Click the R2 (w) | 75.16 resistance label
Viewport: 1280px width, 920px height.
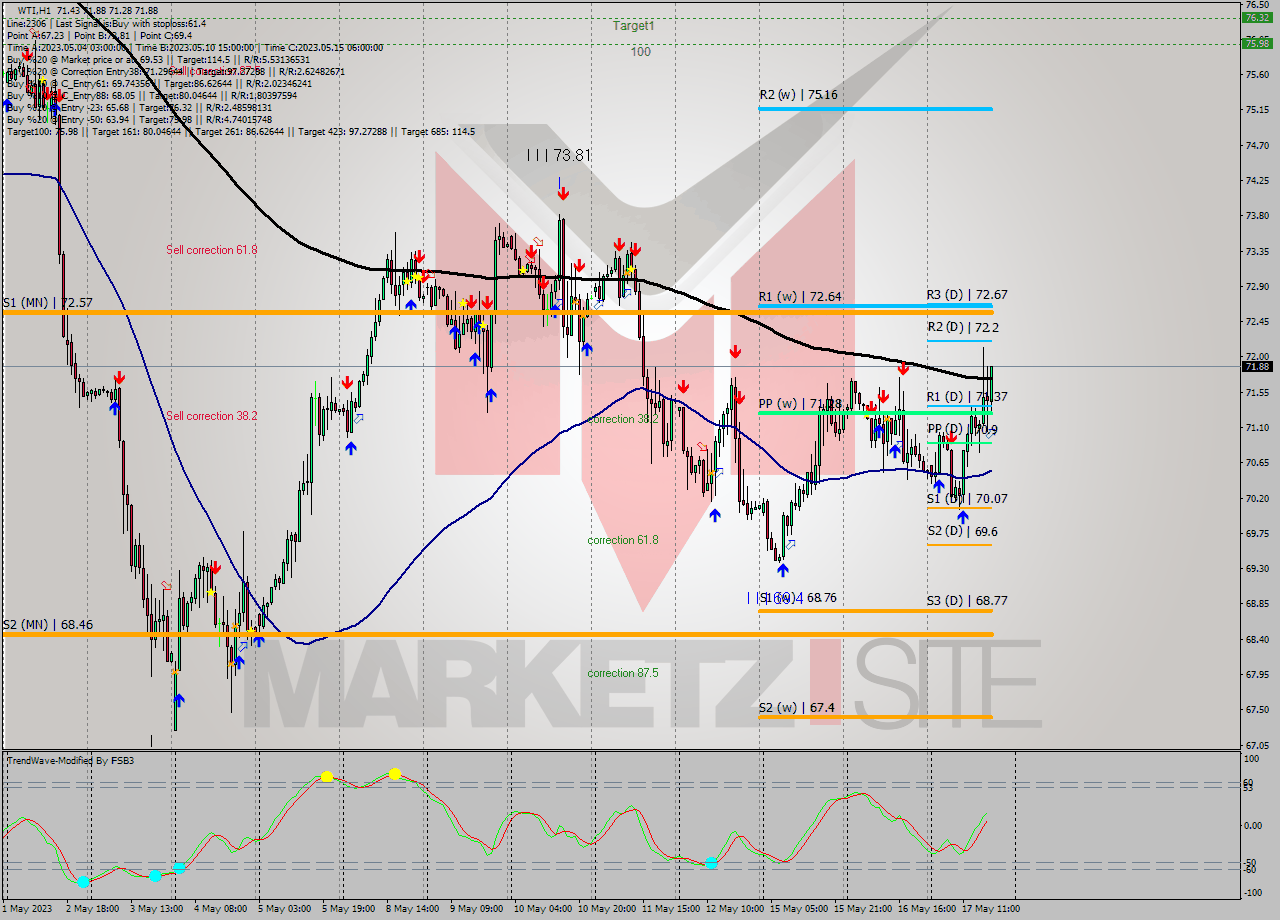click(798, 95)
